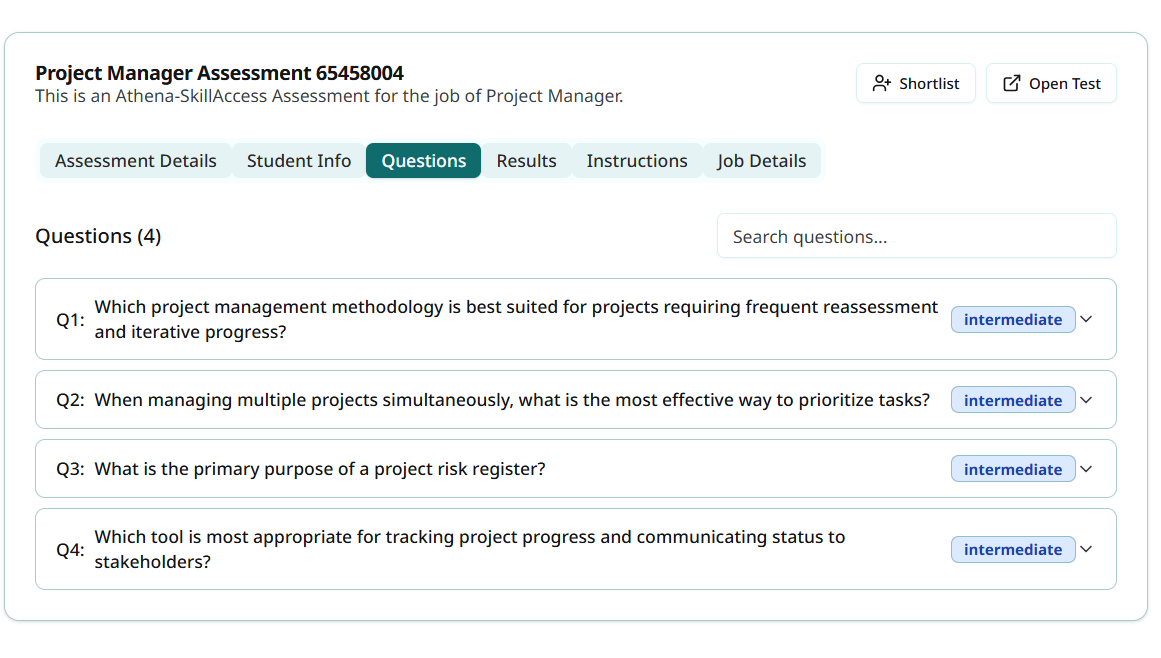
Task: Open the Student Info tab
Action: click(x=299, y=161)
